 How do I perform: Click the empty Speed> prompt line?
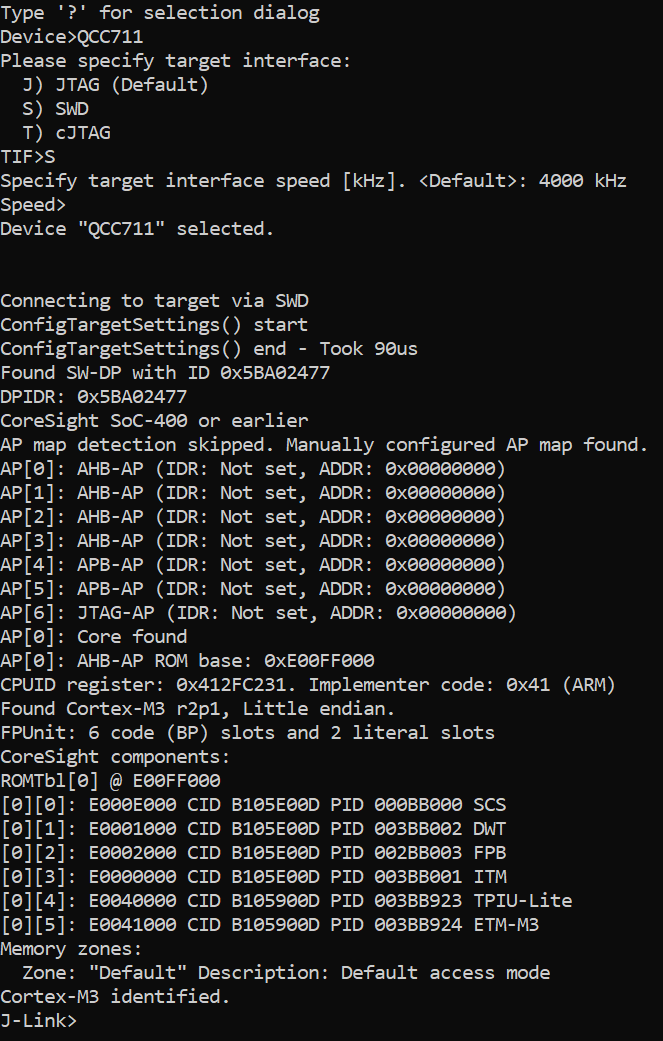coord(33,205)
